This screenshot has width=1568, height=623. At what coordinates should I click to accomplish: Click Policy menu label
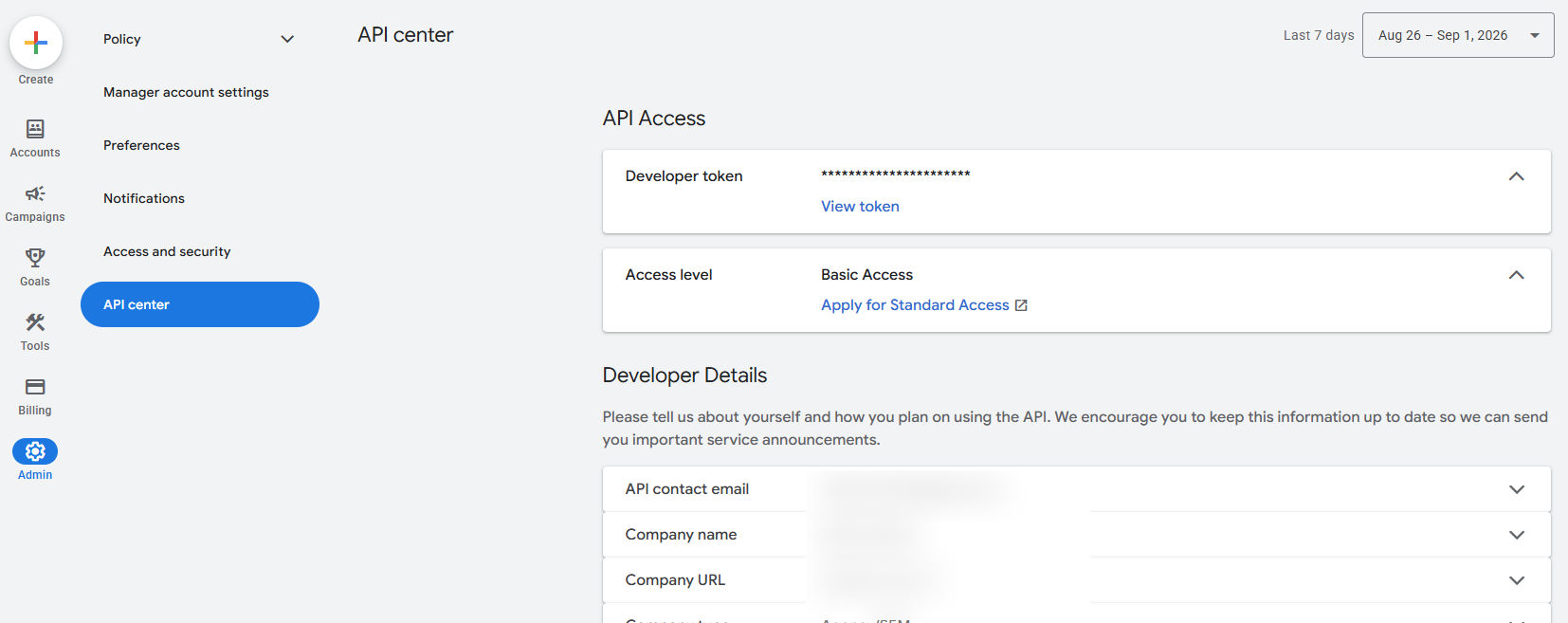(x=122, y=39)
